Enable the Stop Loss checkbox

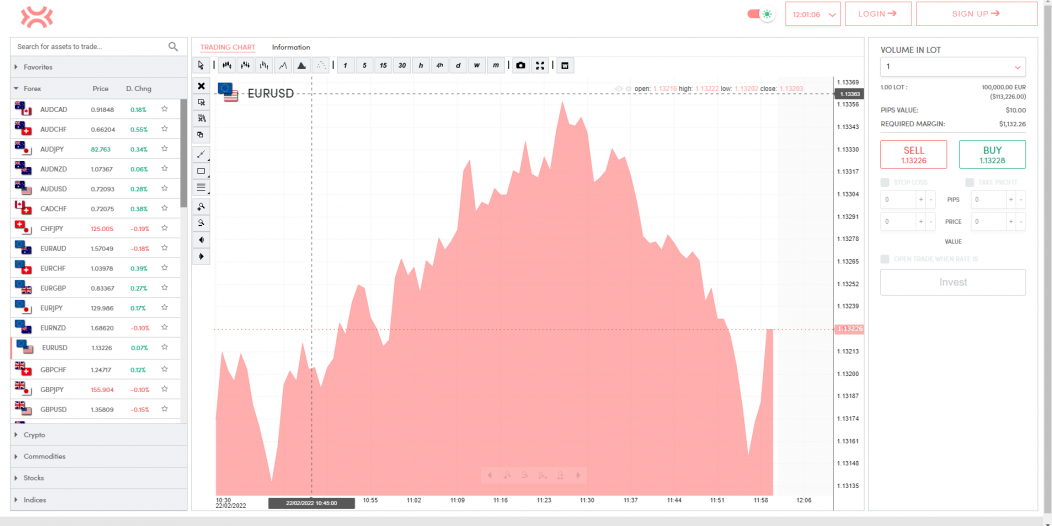pyautogui.click(x=885, y=182)
